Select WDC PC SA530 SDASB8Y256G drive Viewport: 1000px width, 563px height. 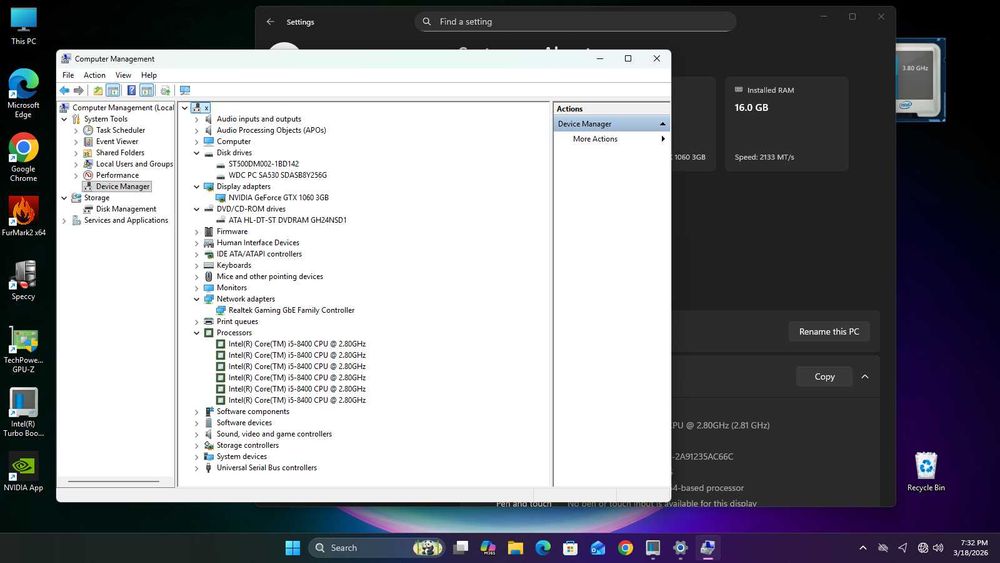[277, 175]
